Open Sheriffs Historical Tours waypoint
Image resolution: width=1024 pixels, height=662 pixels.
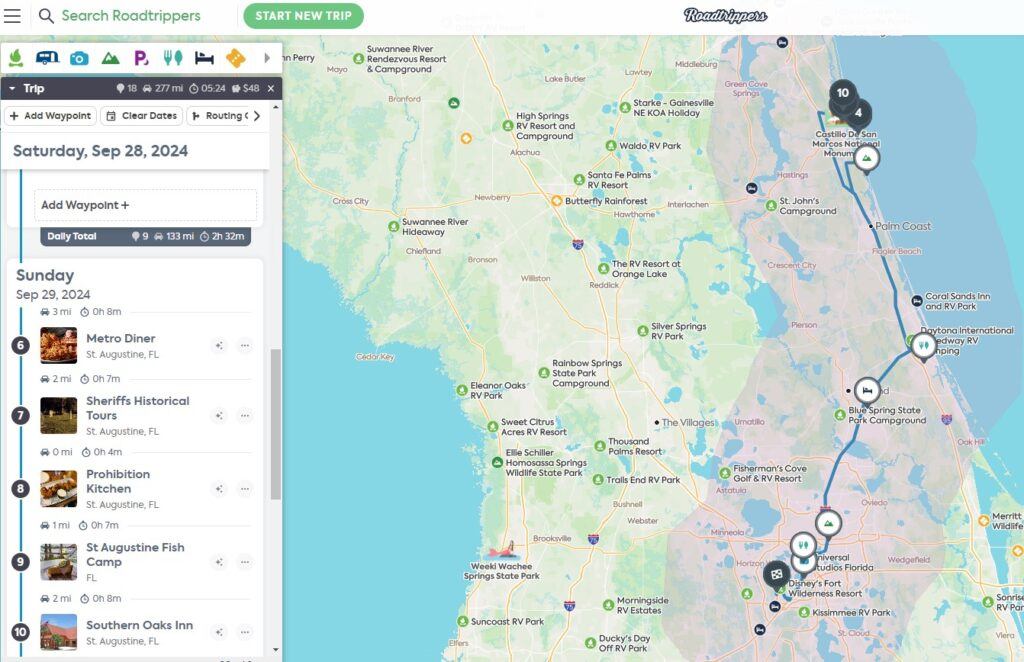138,408
